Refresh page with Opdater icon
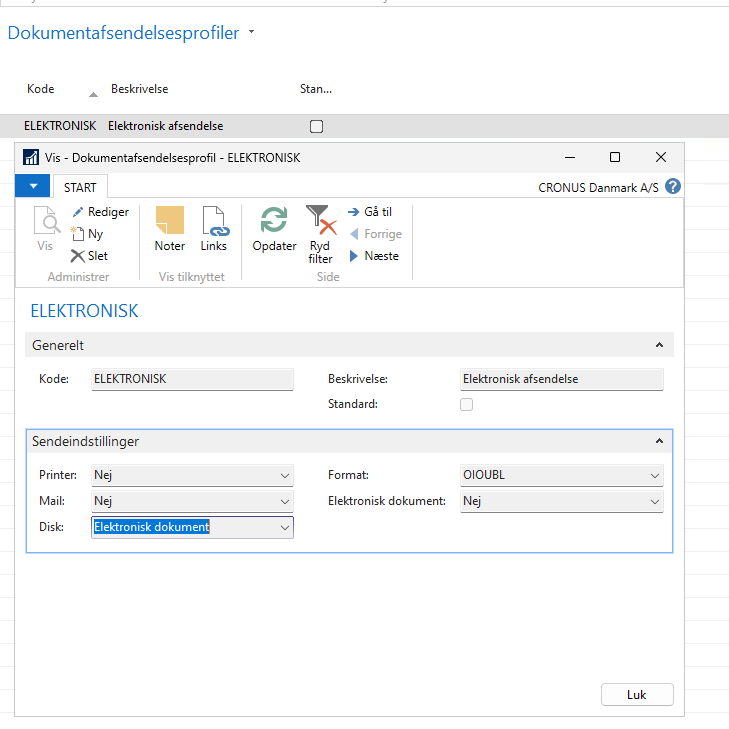This screenshot has width=729, height=729. click(x=274, y=222)
